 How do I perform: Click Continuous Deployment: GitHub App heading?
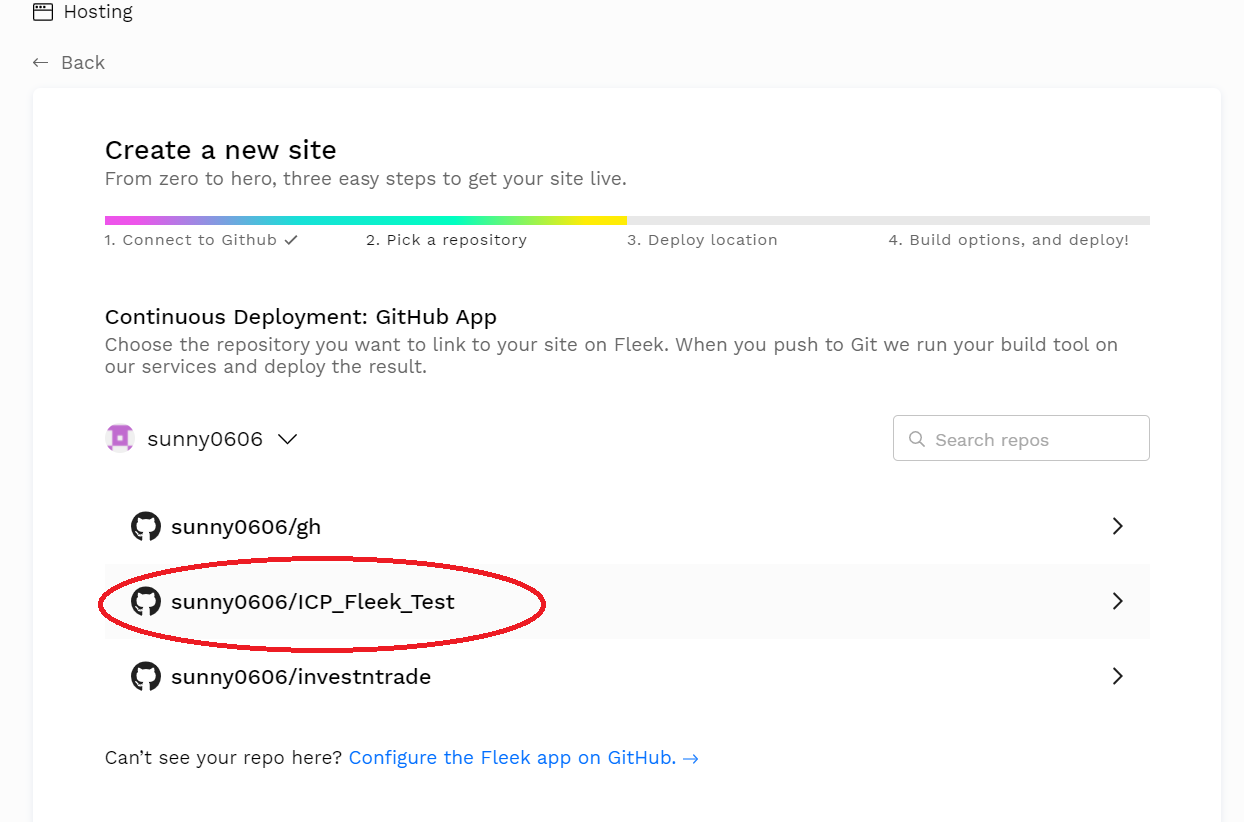click(301, 317)
